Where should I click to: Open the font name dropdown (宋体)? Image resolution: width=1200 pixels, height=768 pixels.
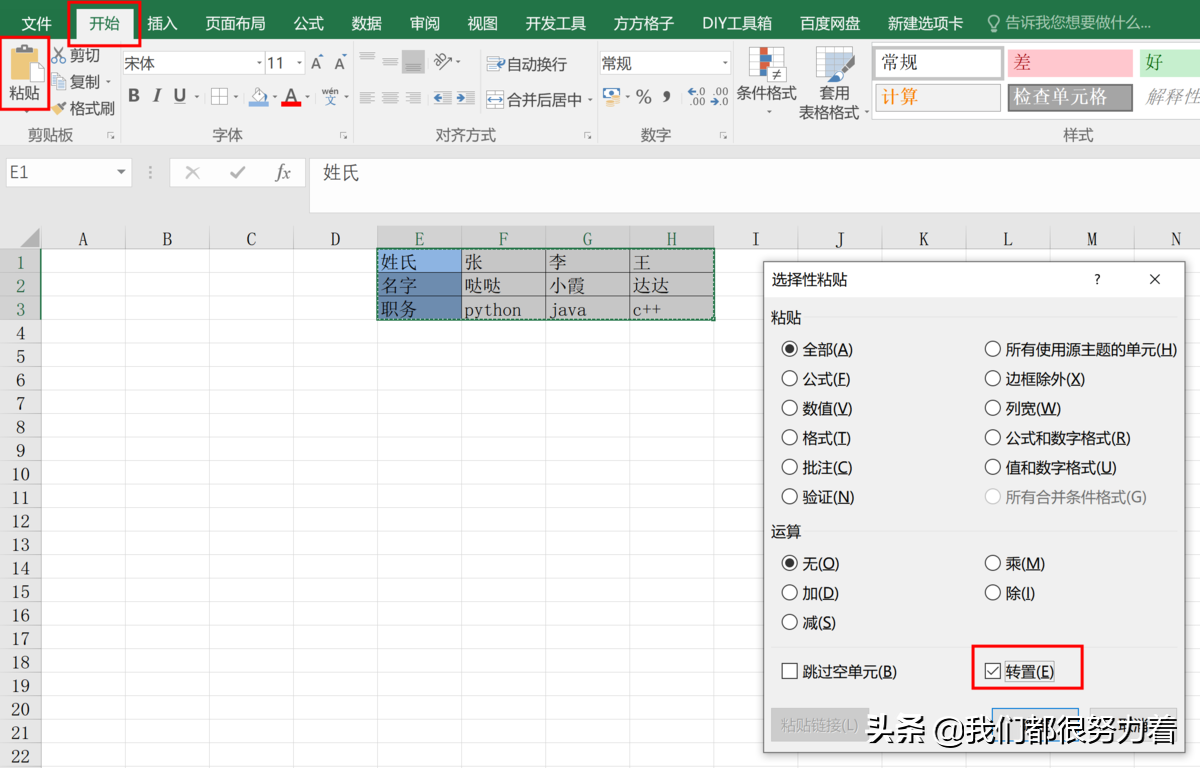258,63
